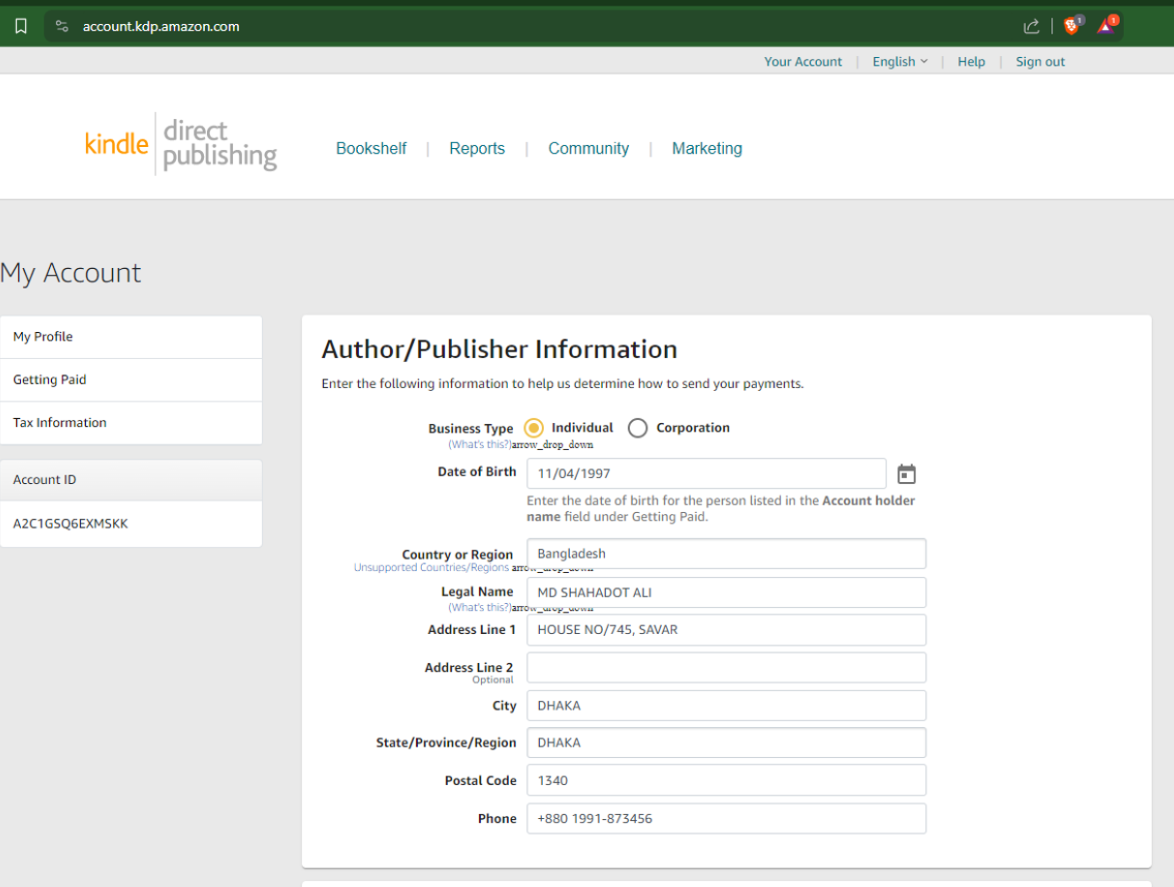
Task: Select My Profile in sidebar
Action: 131,337
